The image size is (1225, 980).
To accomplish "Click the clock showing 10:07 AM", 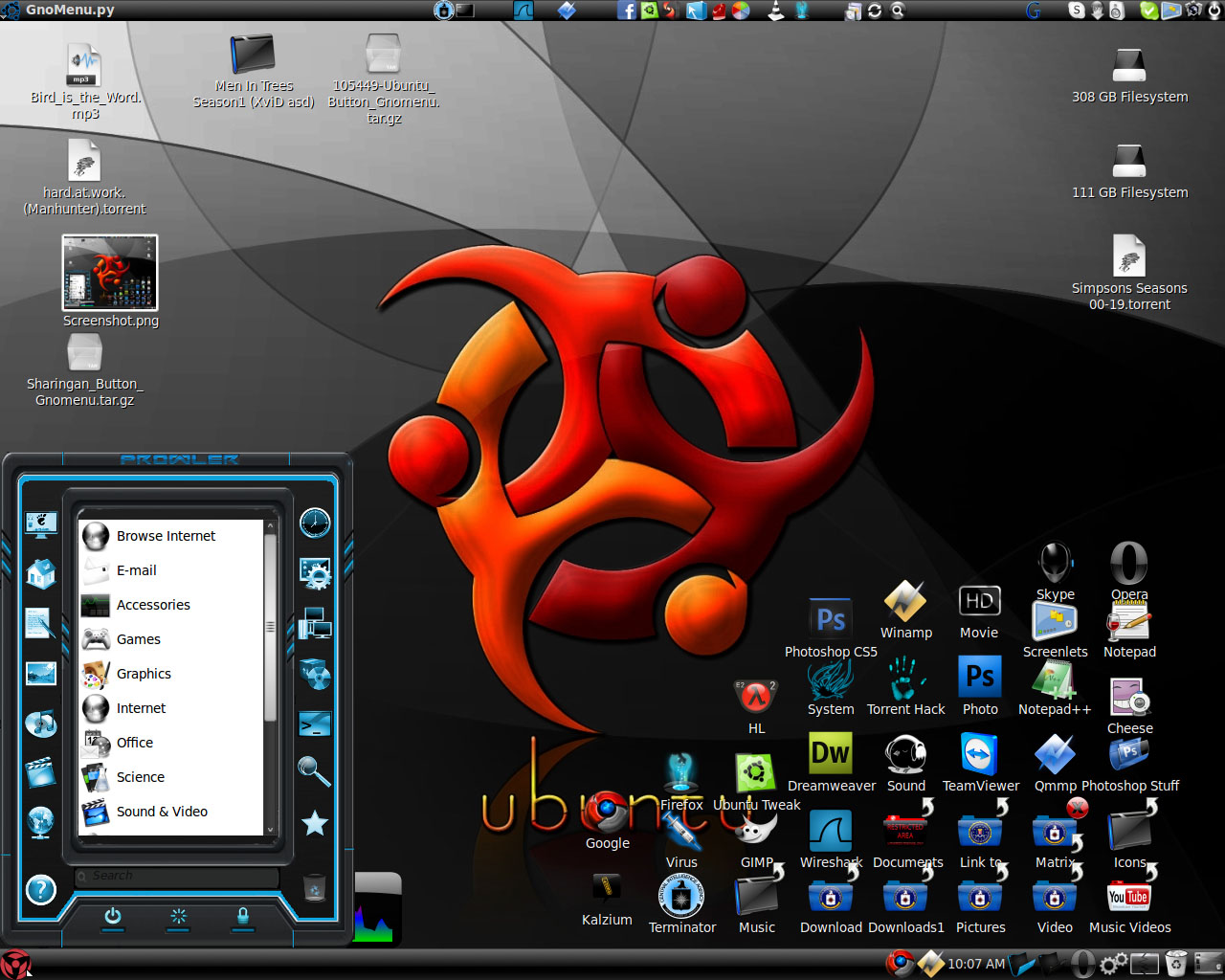I will pos(976,964).
